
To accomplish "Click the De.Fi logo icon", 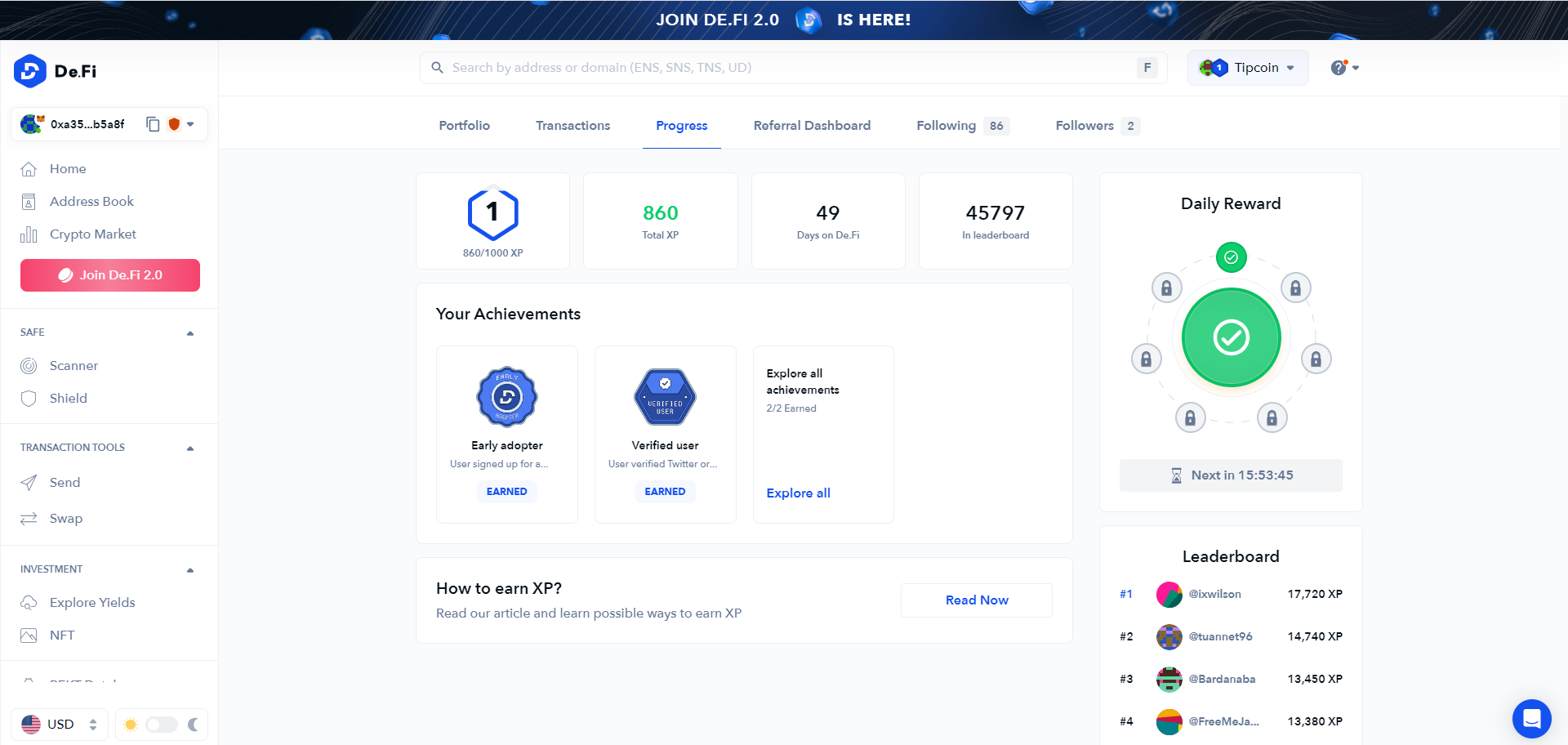I will click(30, 71).
